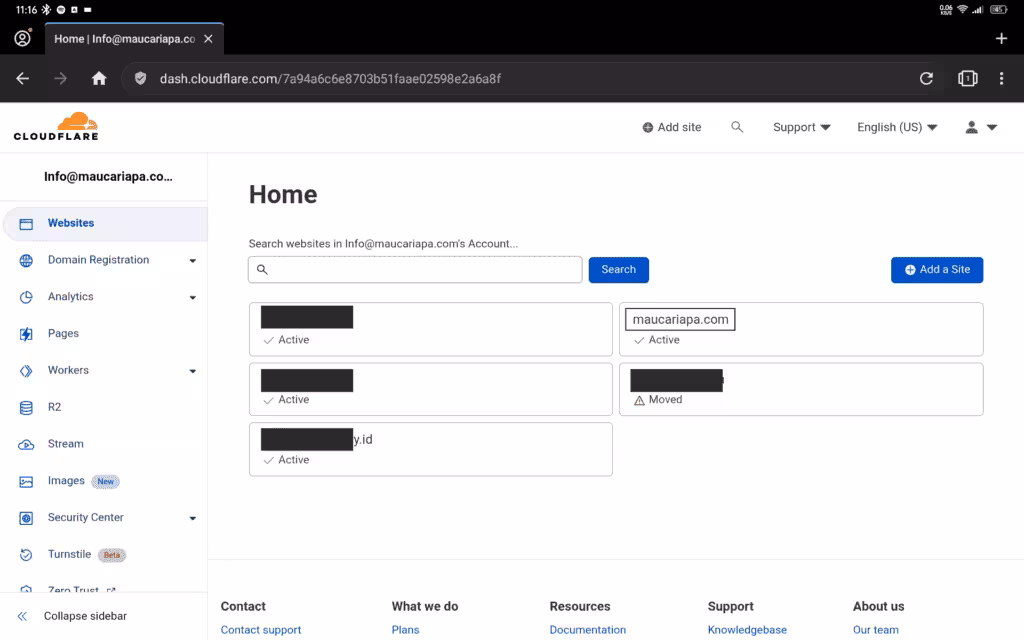The image size is (1024, 640).
Task: Click the Collapse sidebar double-chevron icon
Action: point(22,616)
